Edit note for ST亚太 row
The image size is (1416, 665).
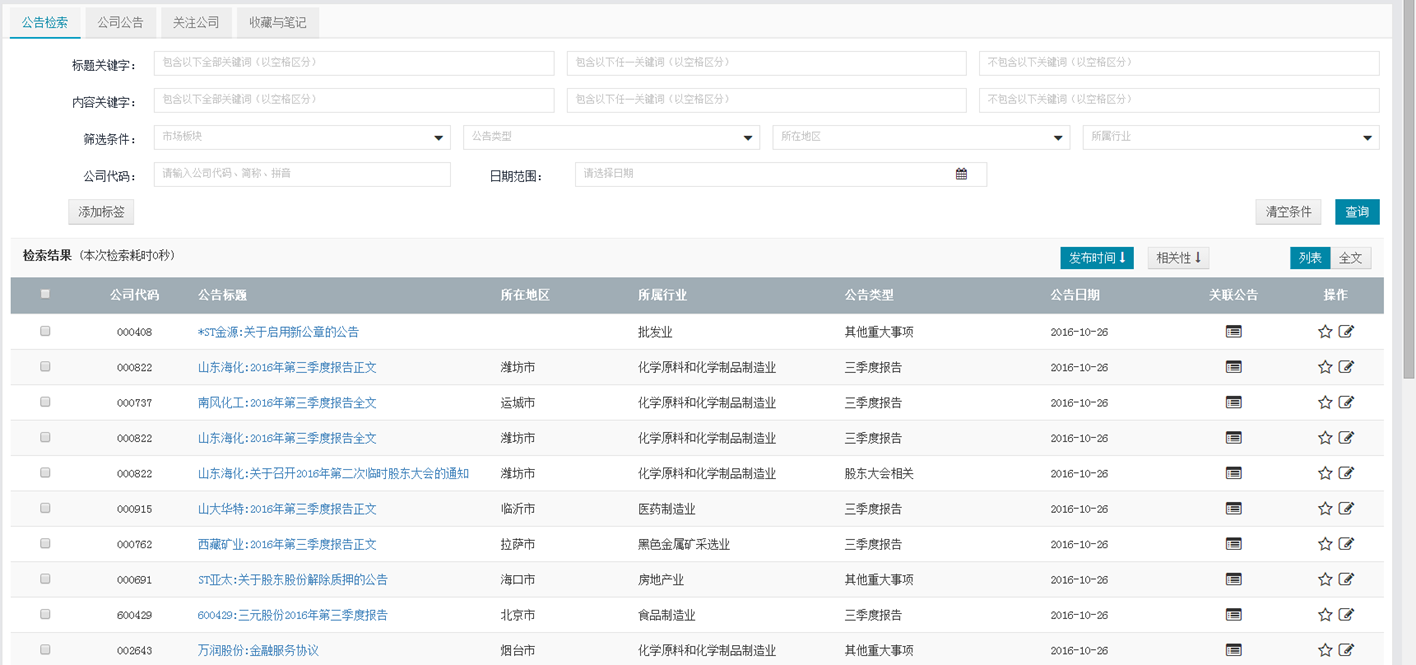(1346, 579)
